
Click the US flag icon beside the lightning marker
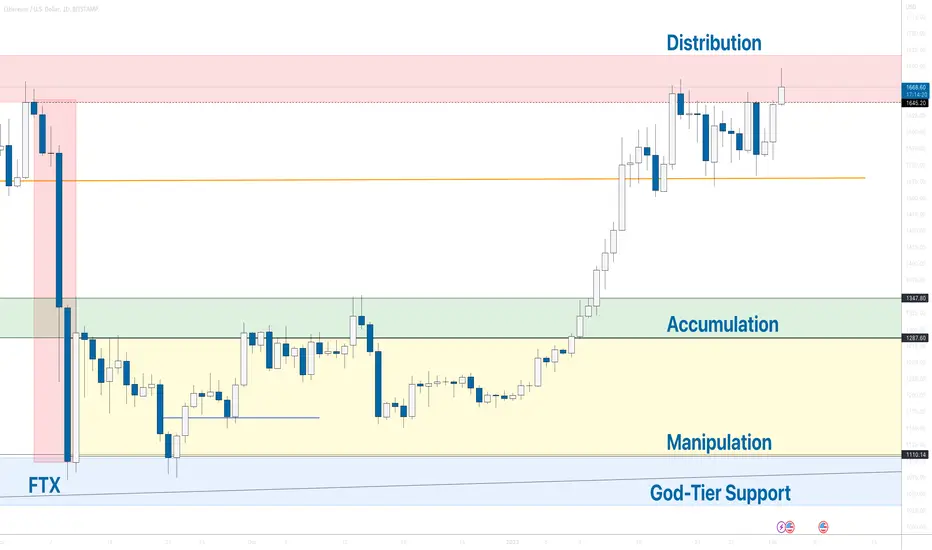click(791, 525)
